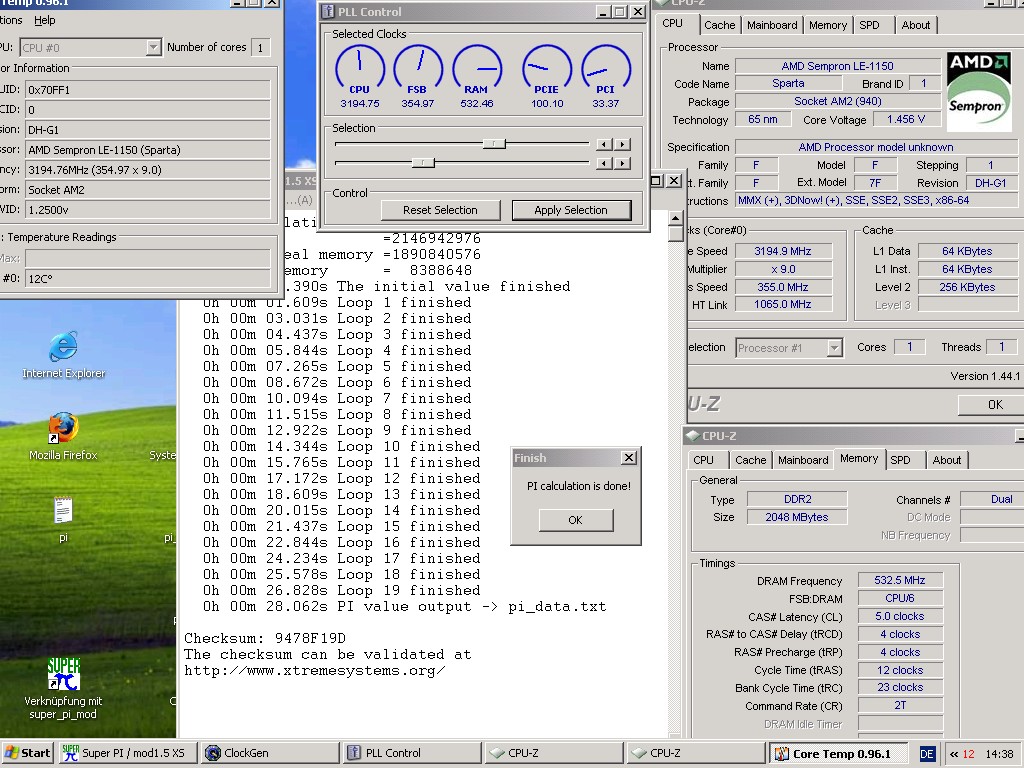This screenshot has height=768, width=1024.
Task: Click OK button in upper CPU-Z window
Action: click(x=995, y=405)
